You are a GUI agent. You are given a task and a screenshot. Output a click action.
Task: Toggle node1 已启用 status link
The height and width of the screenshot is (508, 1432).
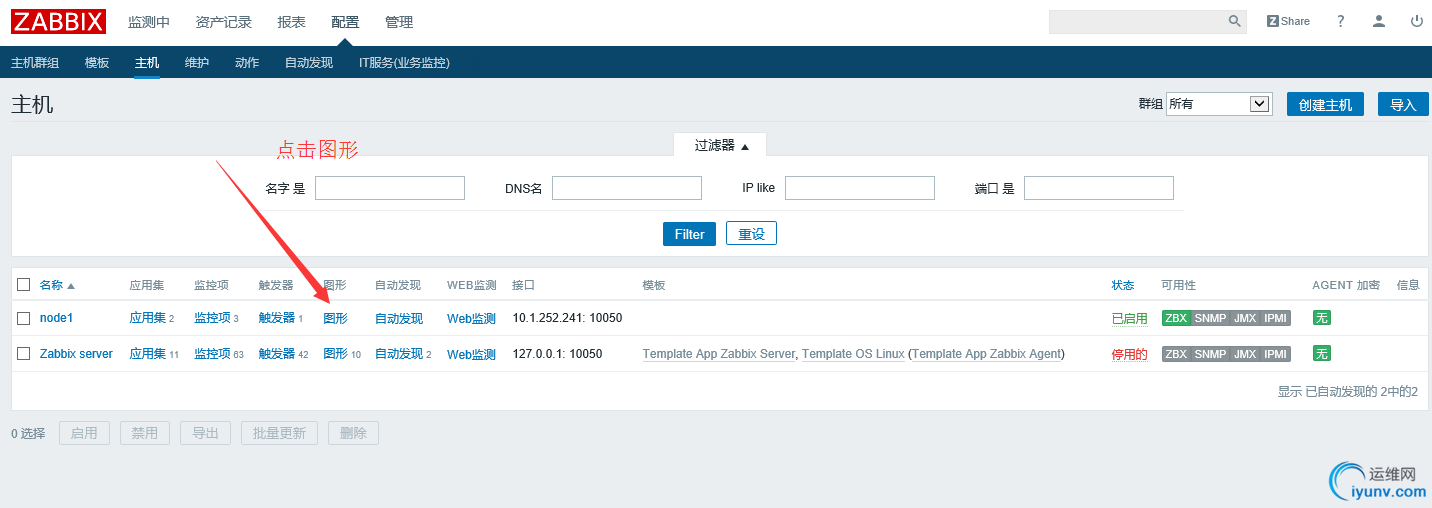coord(1130,318)
